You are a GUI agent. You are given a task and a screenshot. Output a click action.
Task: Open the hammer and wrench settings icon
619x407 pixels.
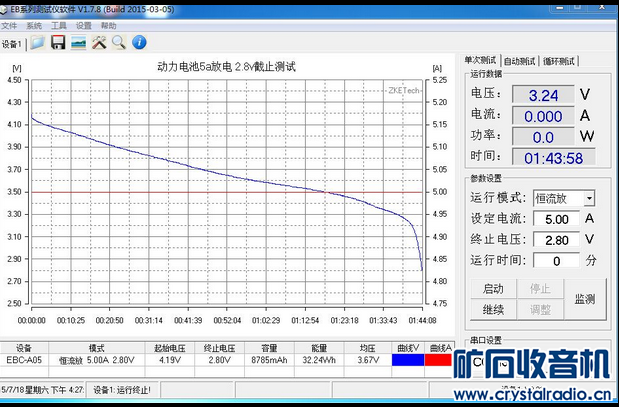click(x=99, y=42)
